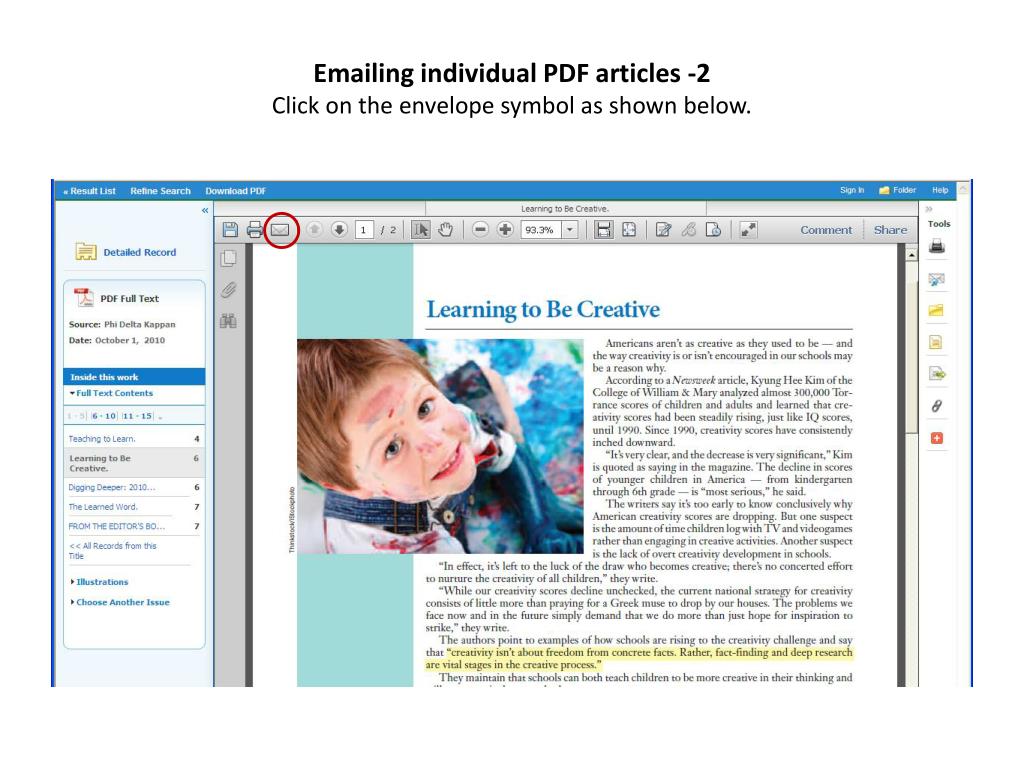Open the Share pane
This screenshot has height=768, width=1024.
coord(890,230)
